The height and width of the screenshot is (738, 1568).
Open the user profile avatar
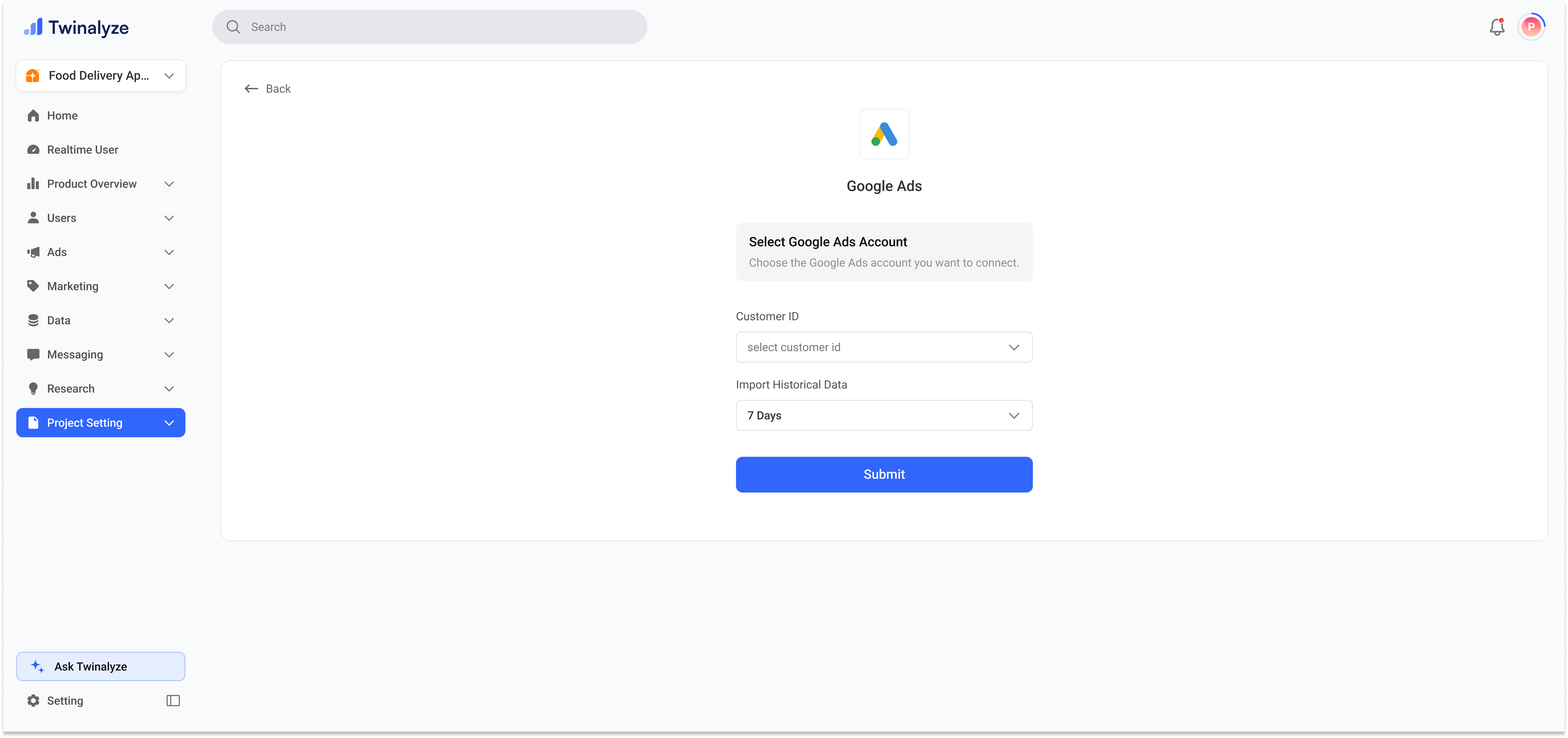pos(1531,27)
